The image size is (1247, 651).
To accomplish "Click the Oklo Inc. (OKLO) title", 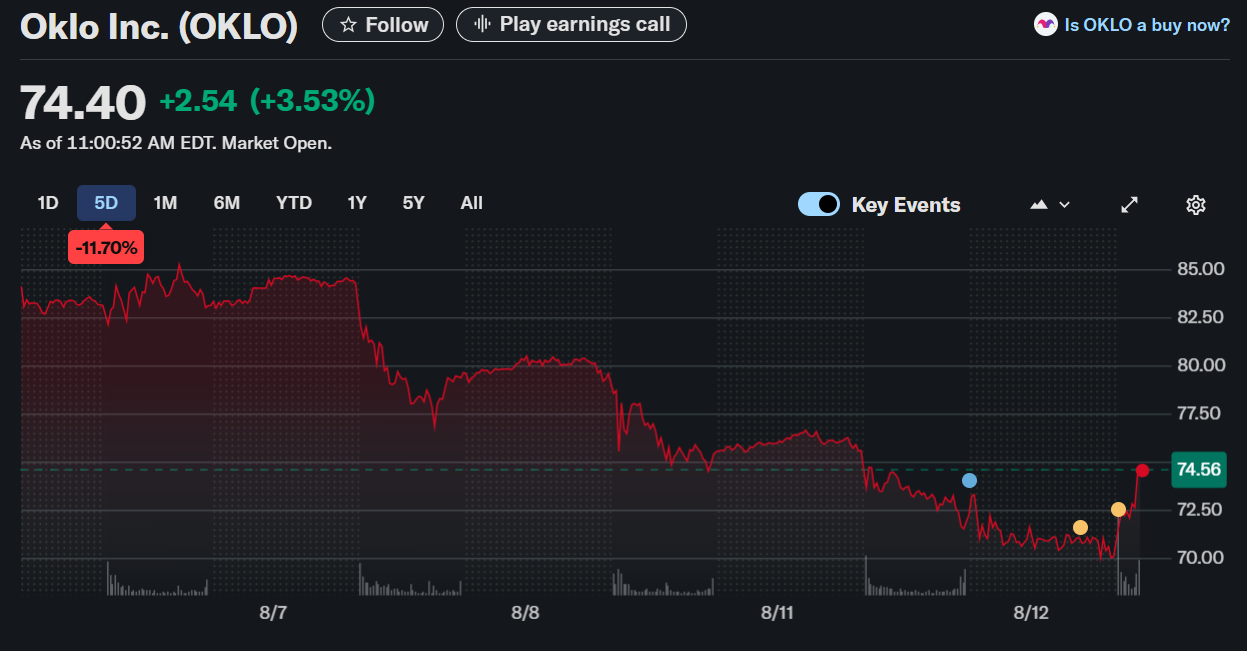I will pos(159,27).
